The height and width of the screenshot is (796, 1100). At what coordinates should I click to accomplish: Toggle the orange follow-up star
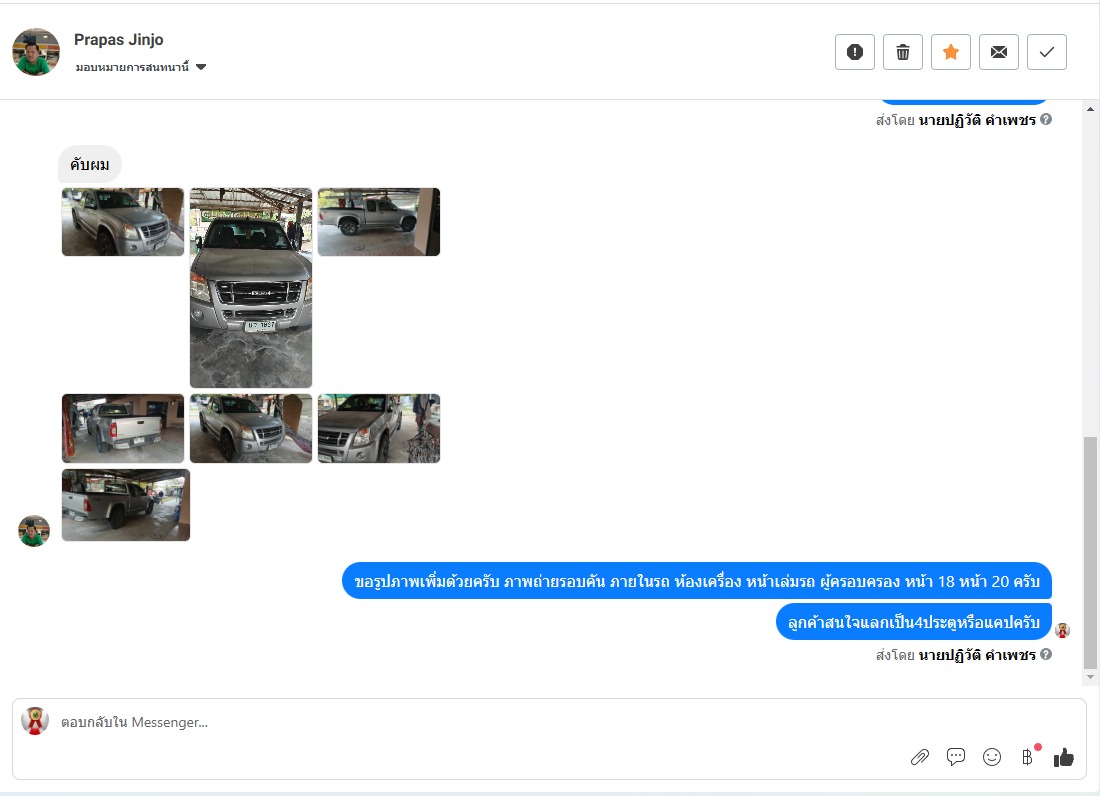pyautogui.click(x=951, y=52)
